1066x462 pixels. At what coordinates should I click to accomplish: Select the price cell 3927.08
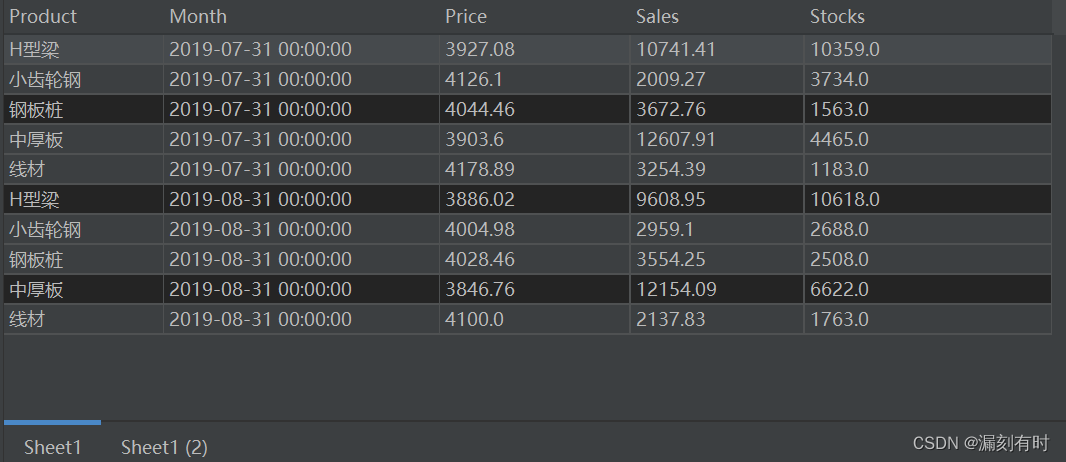[x=480, y=49]
